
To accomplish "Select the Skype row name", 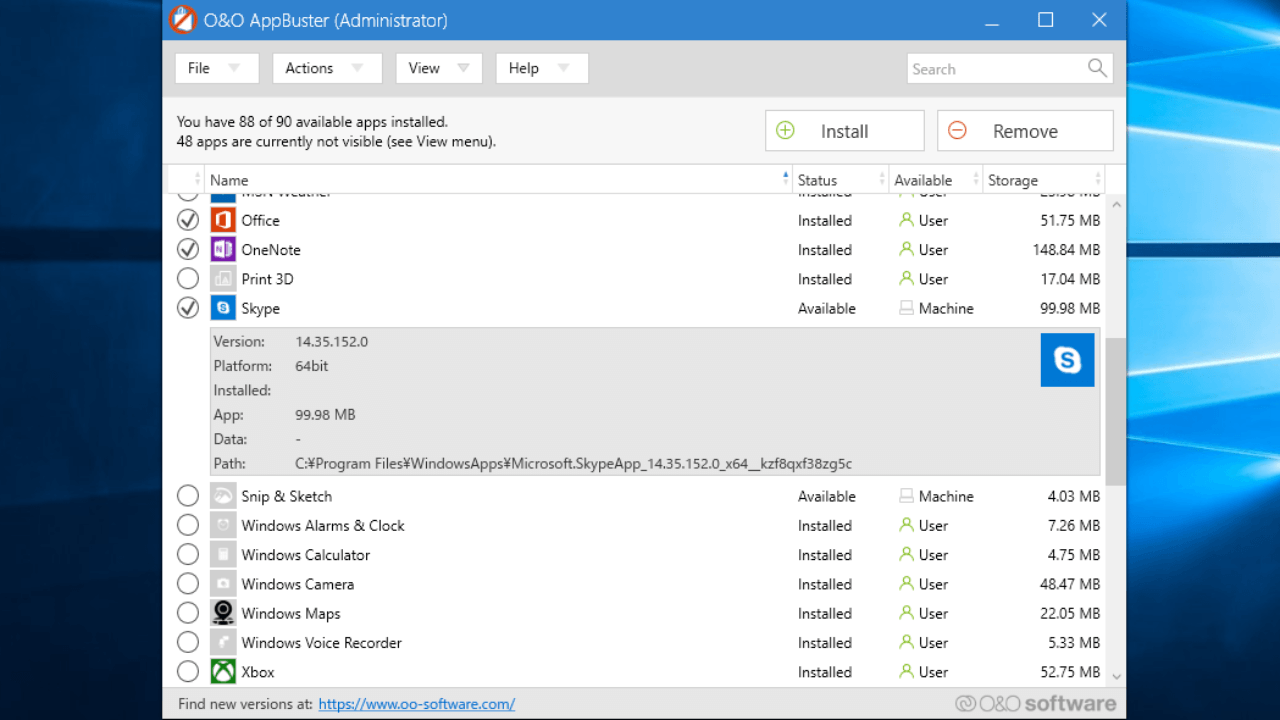I will [260, 308].
